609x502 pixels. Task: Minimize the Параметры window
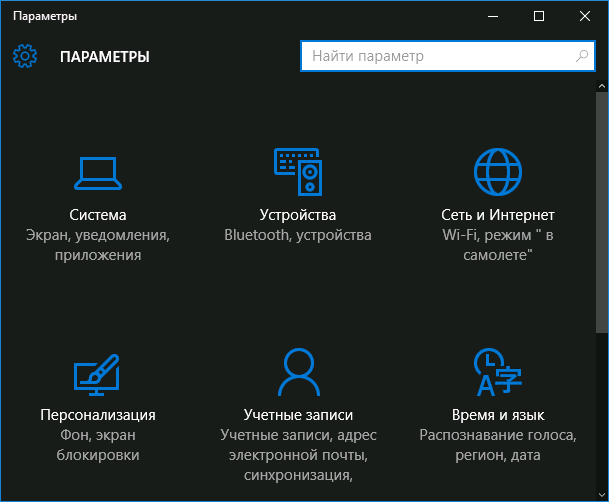coord(493,16)
